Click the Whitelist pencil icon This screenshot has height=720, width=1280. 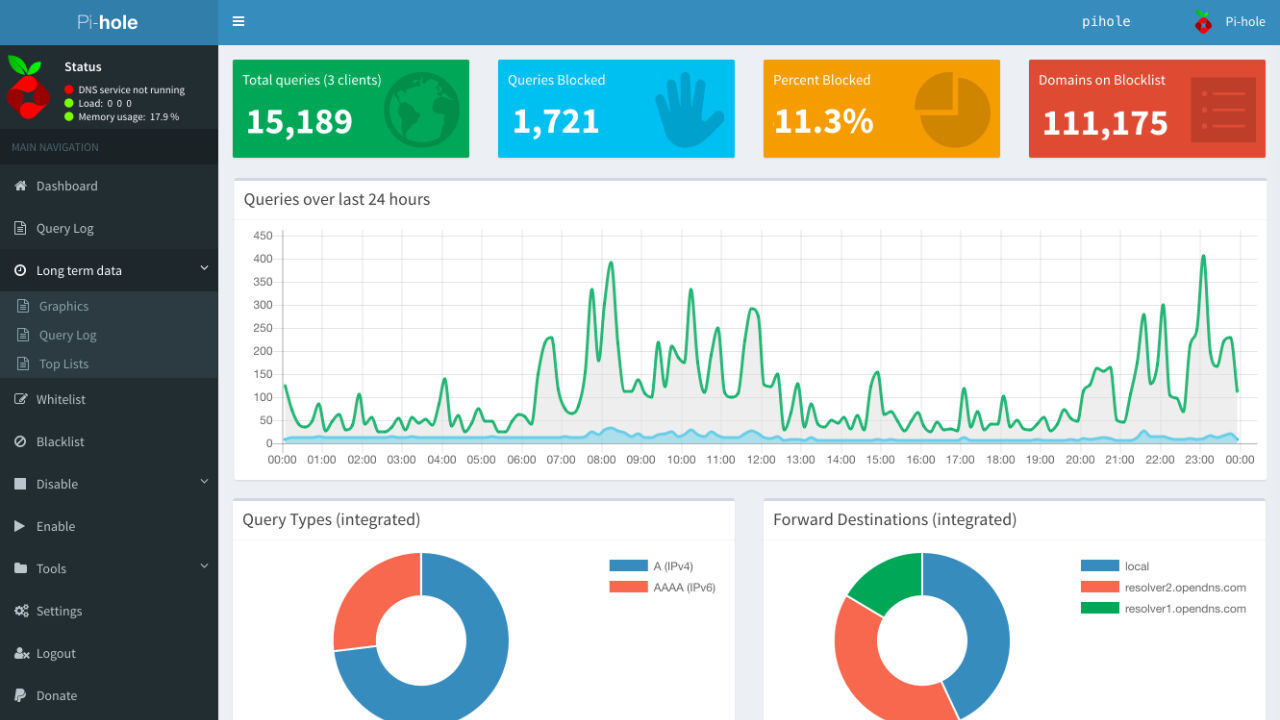pos(20,399)
